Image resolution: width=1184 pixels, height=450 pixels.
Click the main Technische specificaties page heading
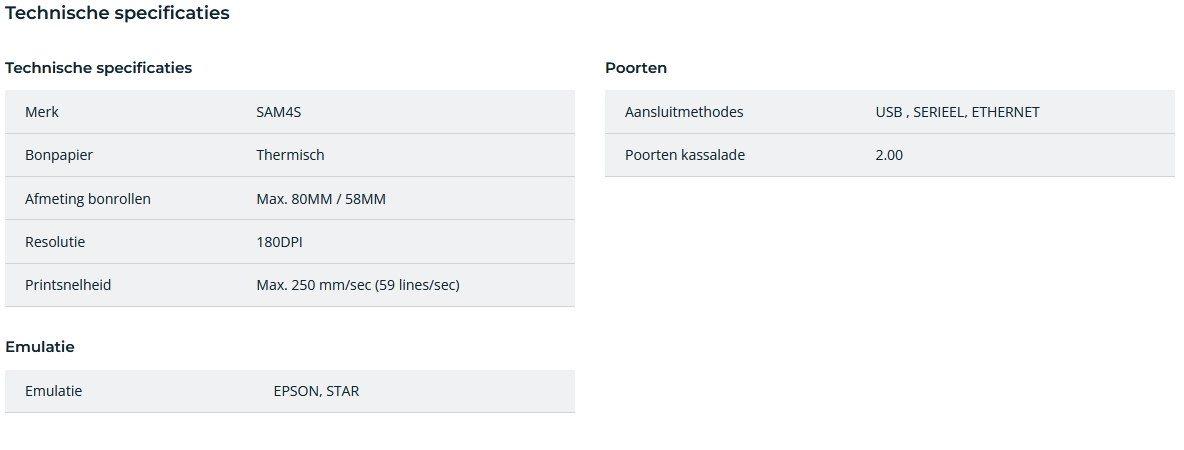click(117, 13)
